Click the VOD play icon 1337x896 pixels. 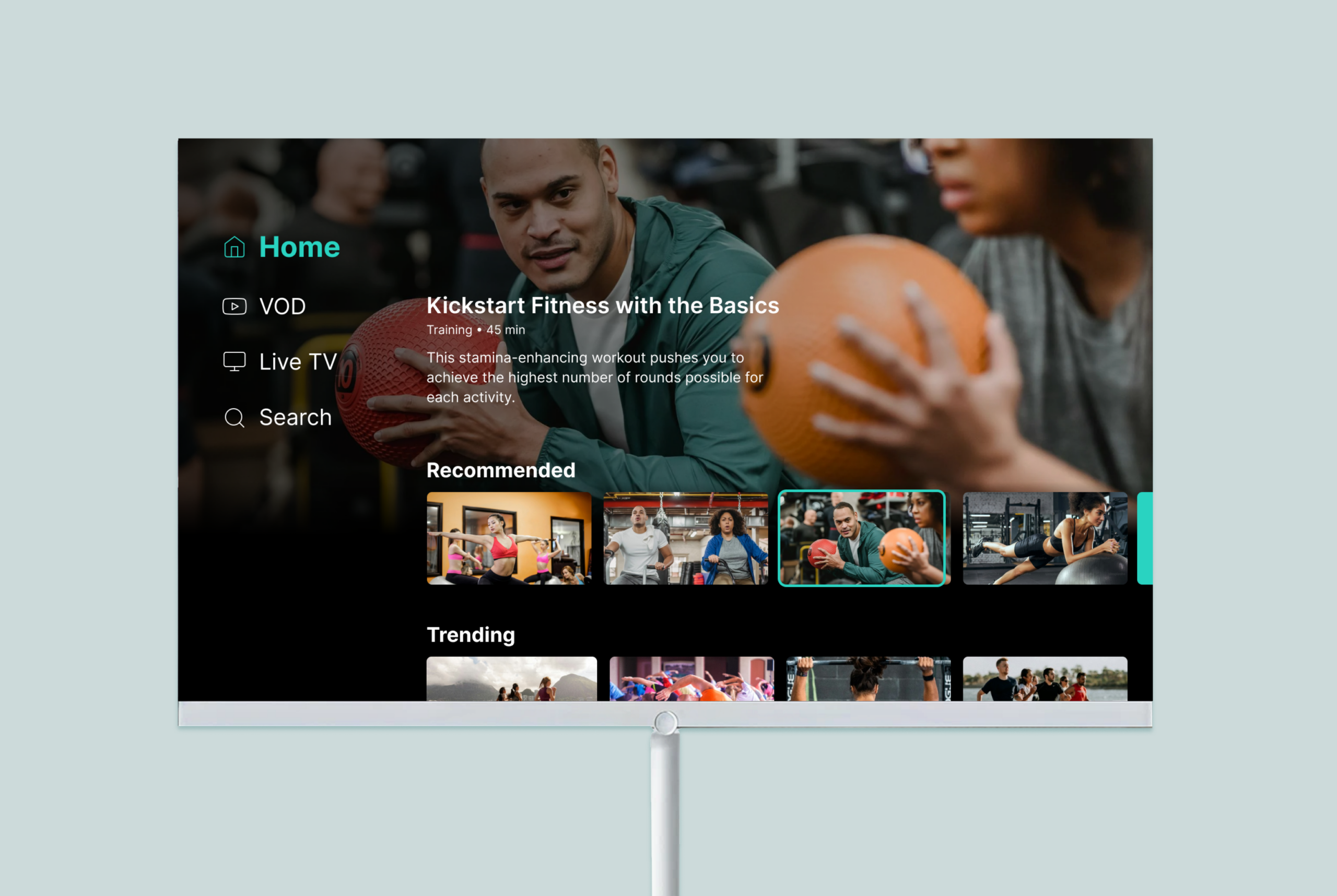[x=234, y=306]
